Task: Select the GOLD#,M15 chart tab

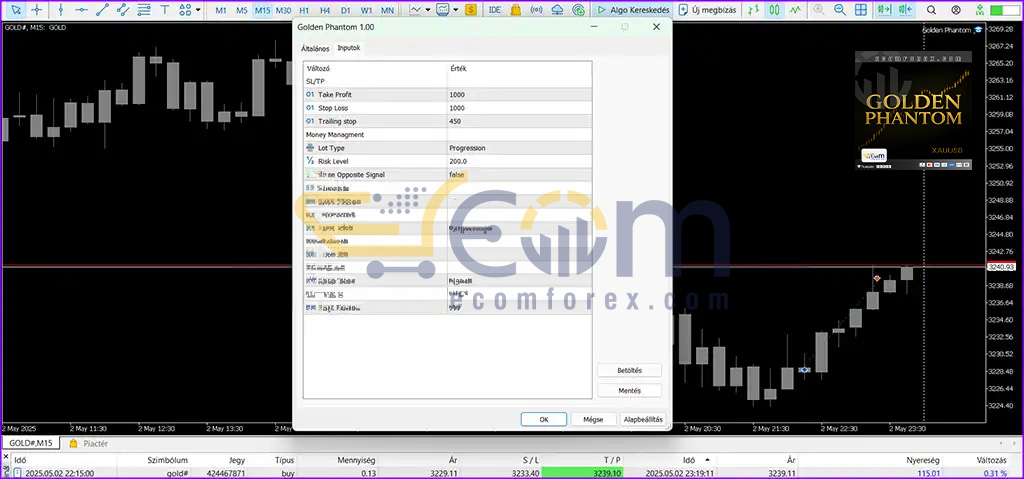Action: click(31, 444)
